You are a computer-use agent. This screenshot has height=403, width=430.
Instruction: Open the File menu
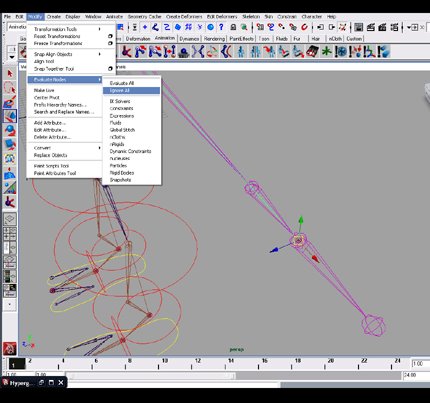7,17
